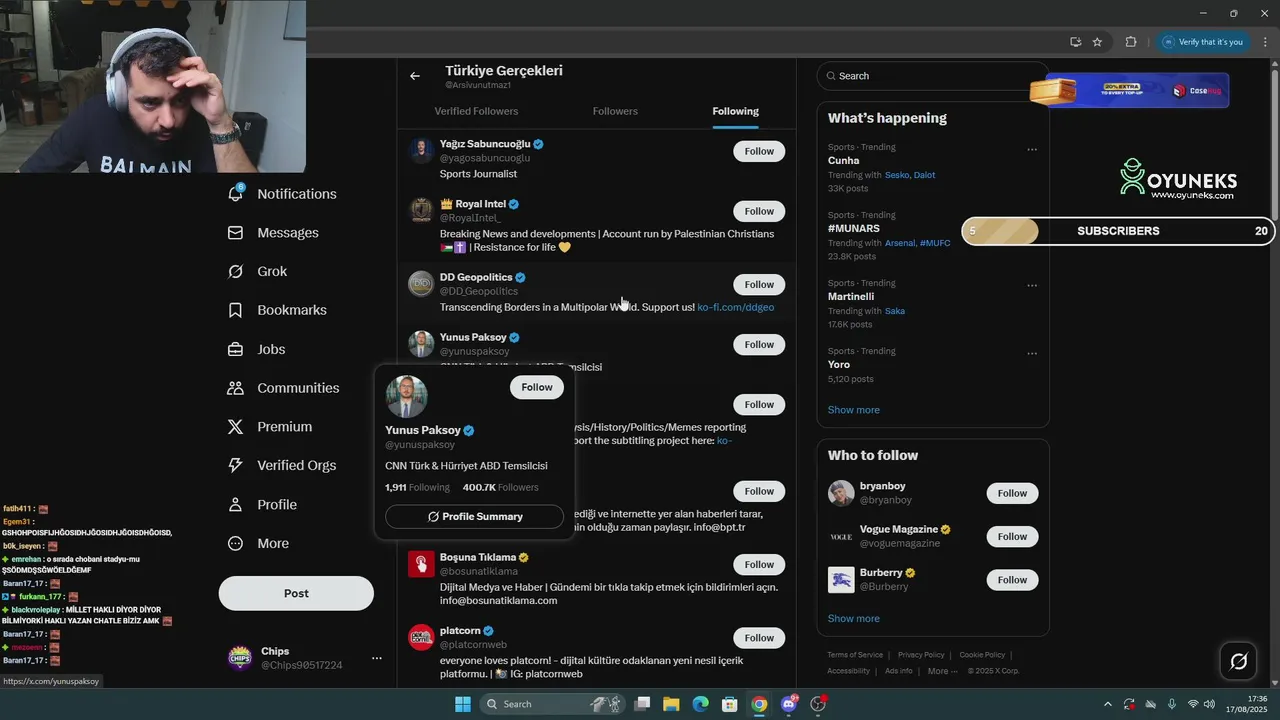Open Chrome three-dot menu
The width and height of the screenshot is (1280, 720).
click(1263, 42)
